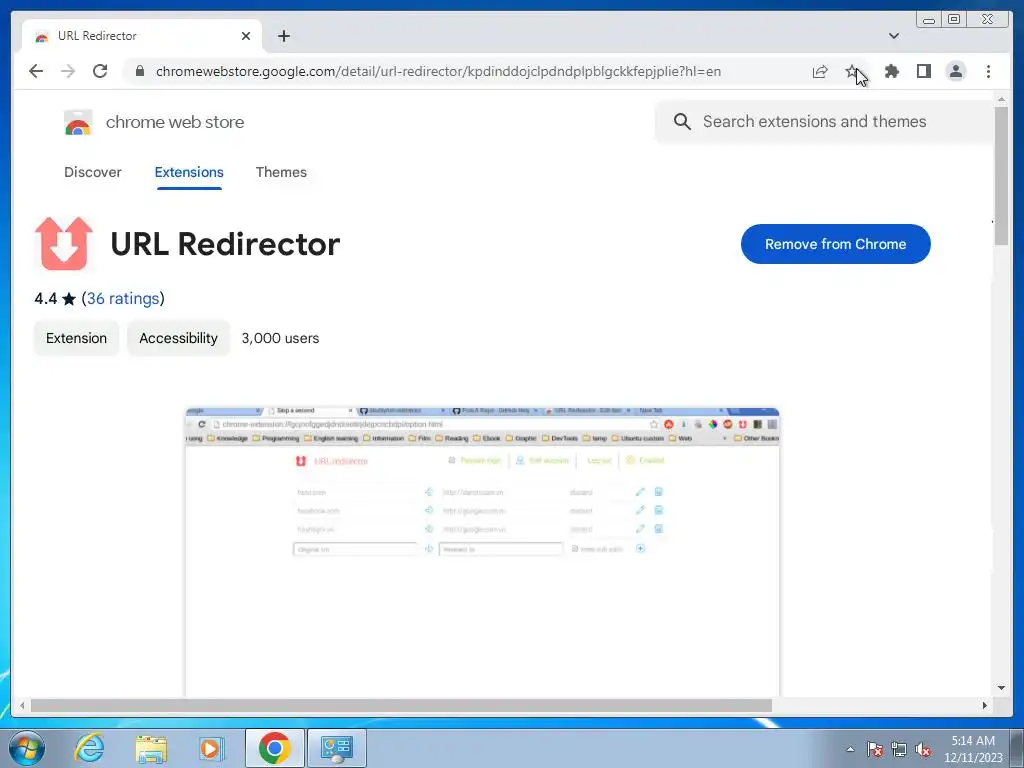Screen dimensions: 1024x768
Task: Open the 36 ratings link
Action: [123, 298]
